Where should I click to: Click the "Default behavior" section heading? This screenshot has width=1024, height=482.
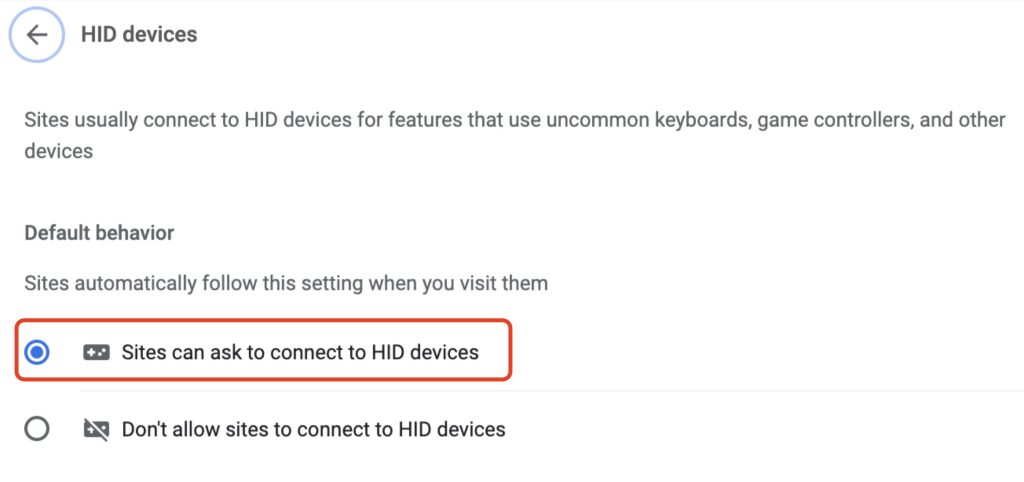(99, 233)
